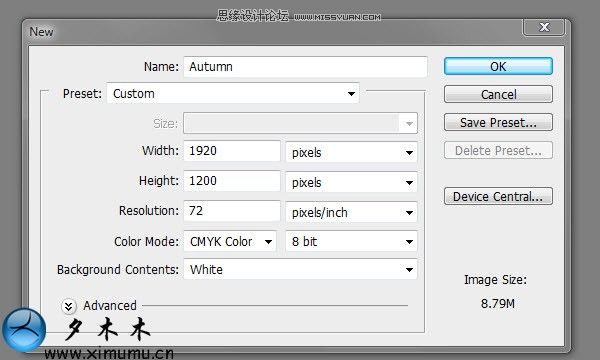Click the 8.79M image size value
600x360 pixels.
point(497,304)
